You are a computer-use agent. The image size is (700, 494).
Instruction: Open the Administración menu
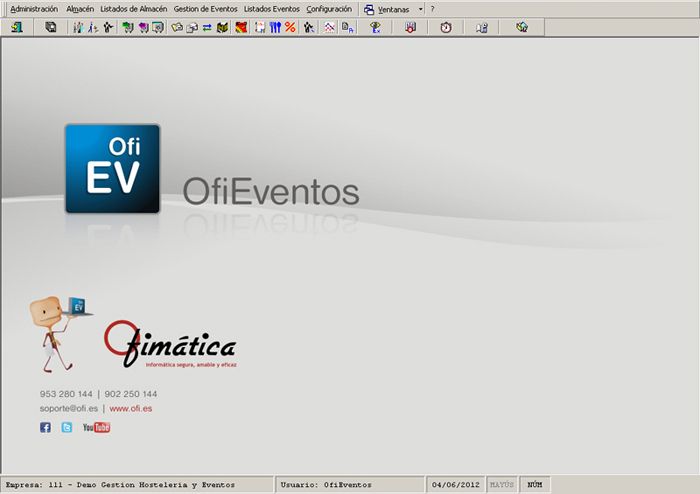pos(34,9)
